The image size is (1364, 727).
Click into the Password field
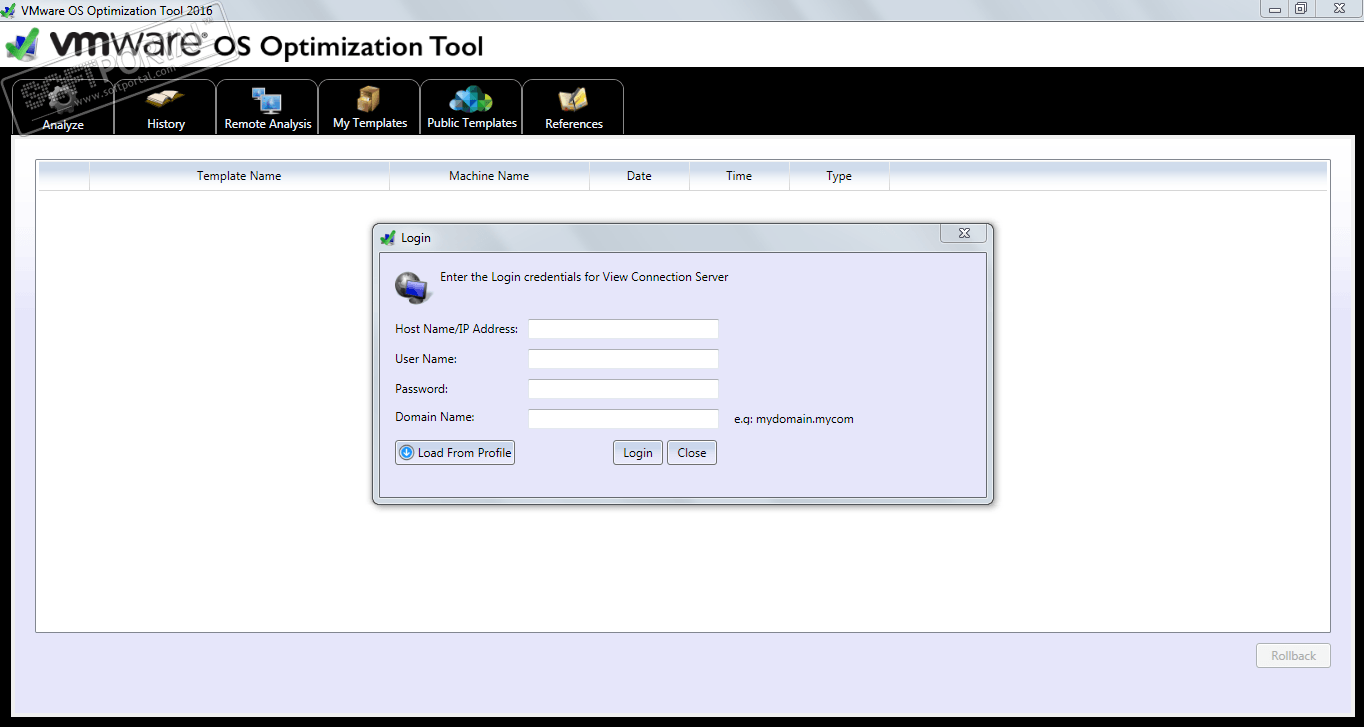[x=623, y=389]
